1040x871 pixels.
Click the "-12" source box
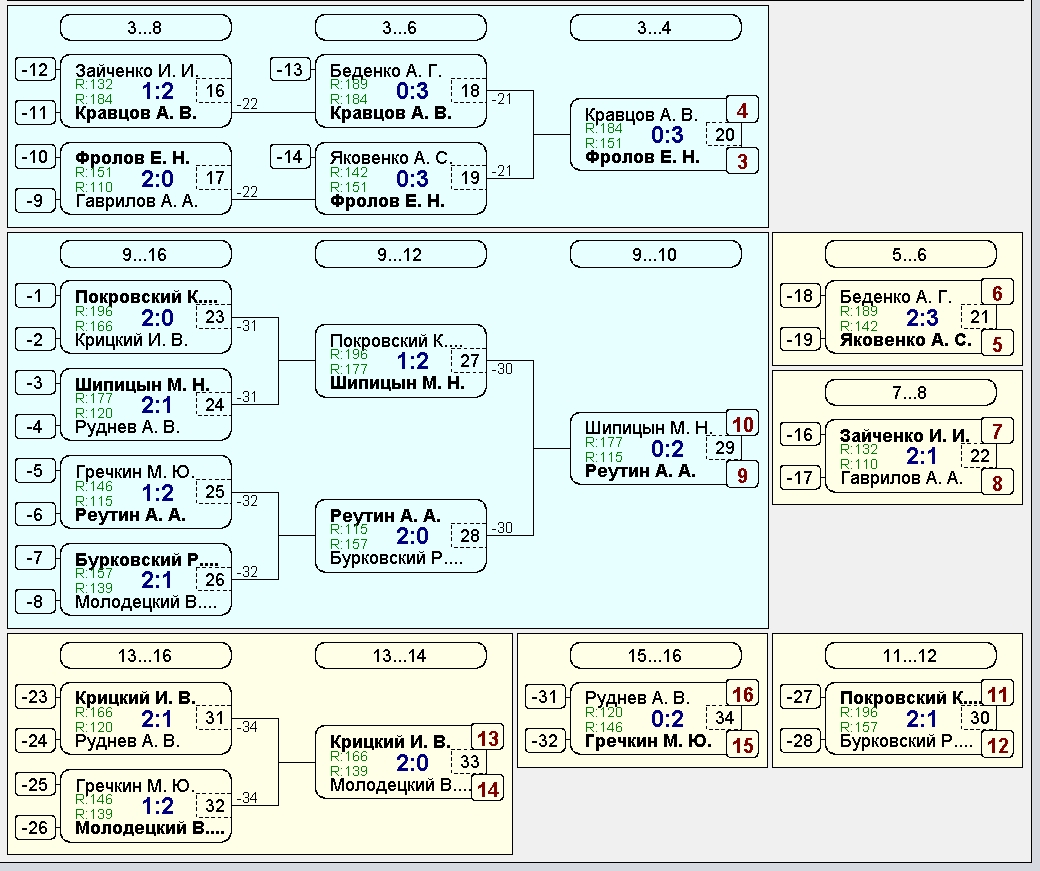(x=34, y=69)
